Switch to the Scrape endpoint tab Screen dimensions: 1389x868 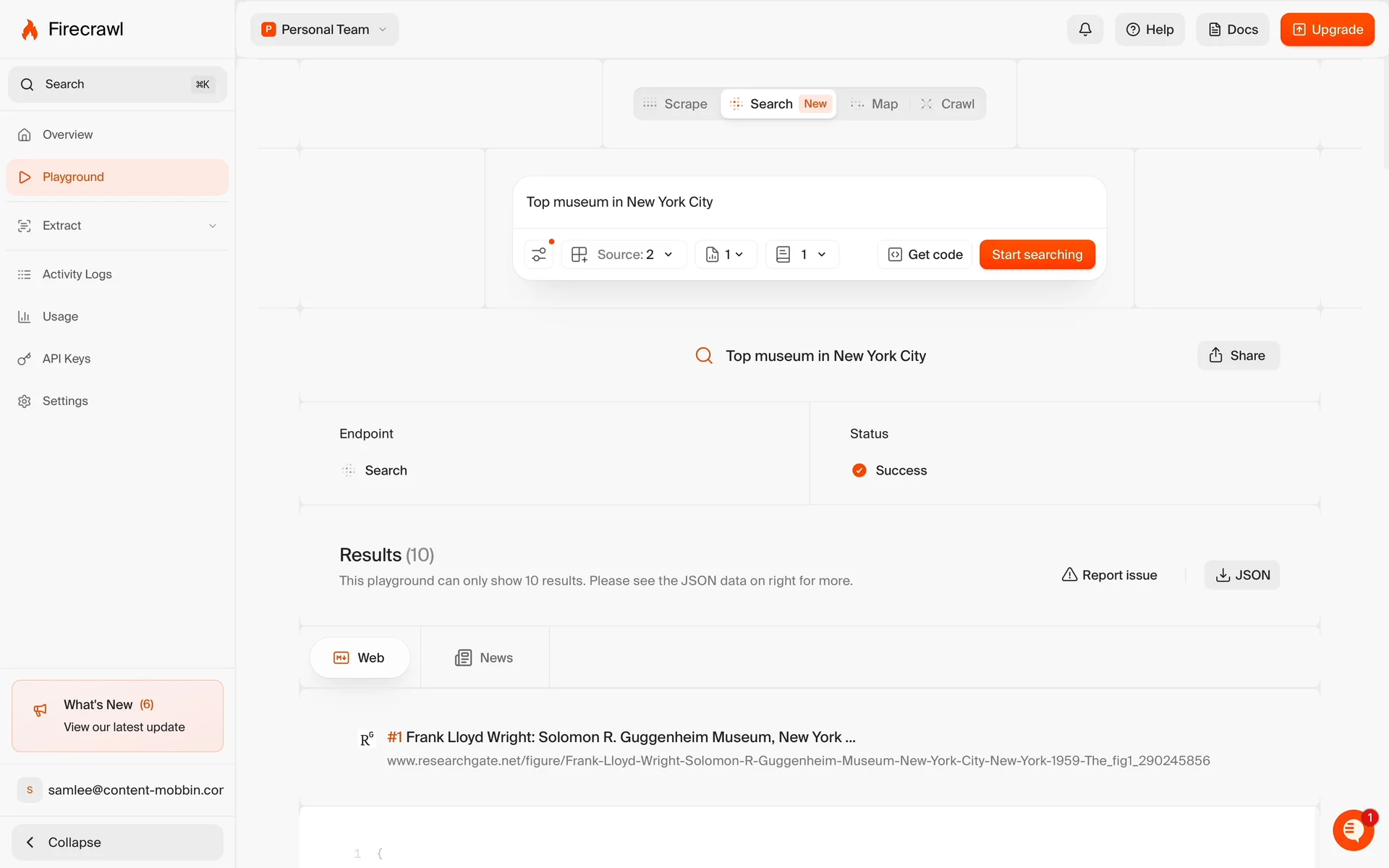pos(676,104)
